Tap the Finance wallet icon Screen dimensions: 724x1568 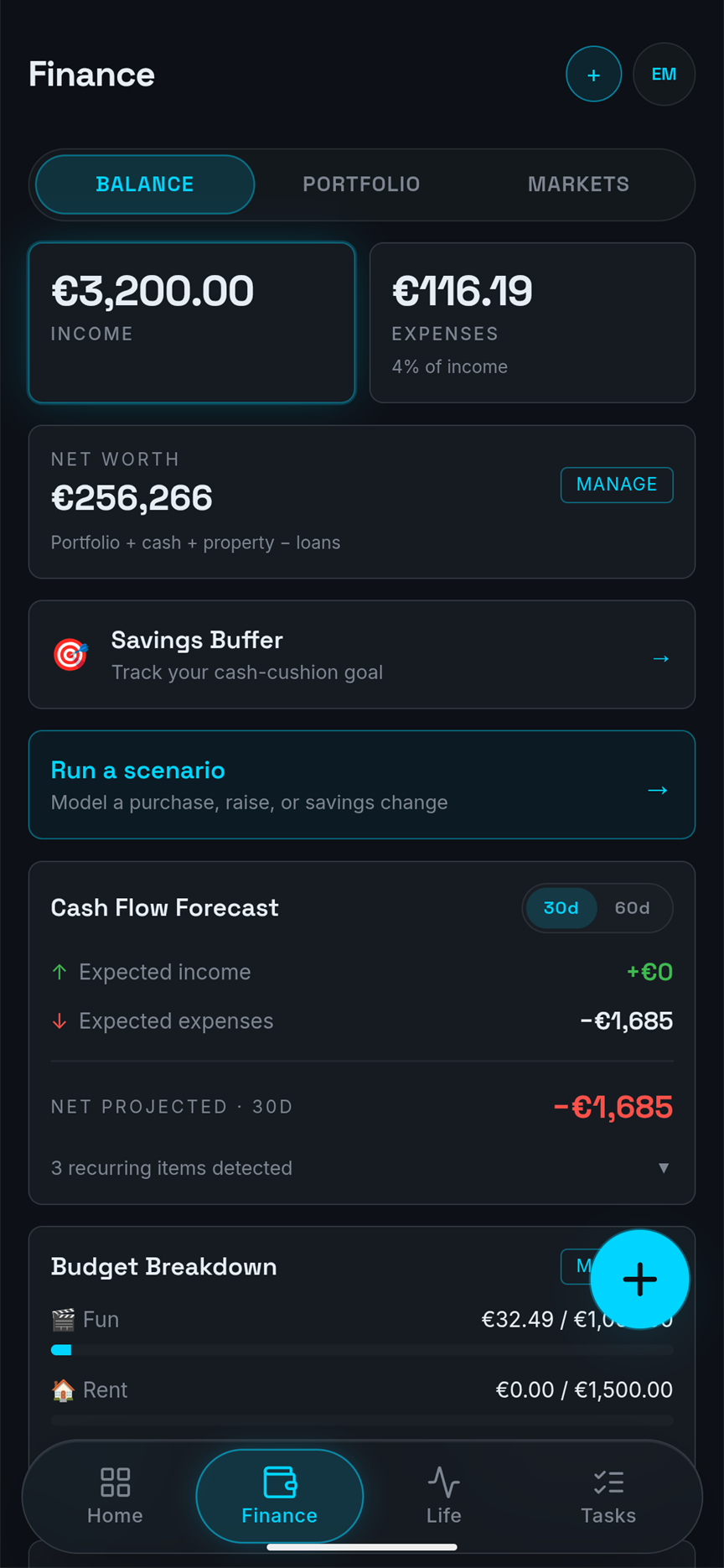[280, 1482]
